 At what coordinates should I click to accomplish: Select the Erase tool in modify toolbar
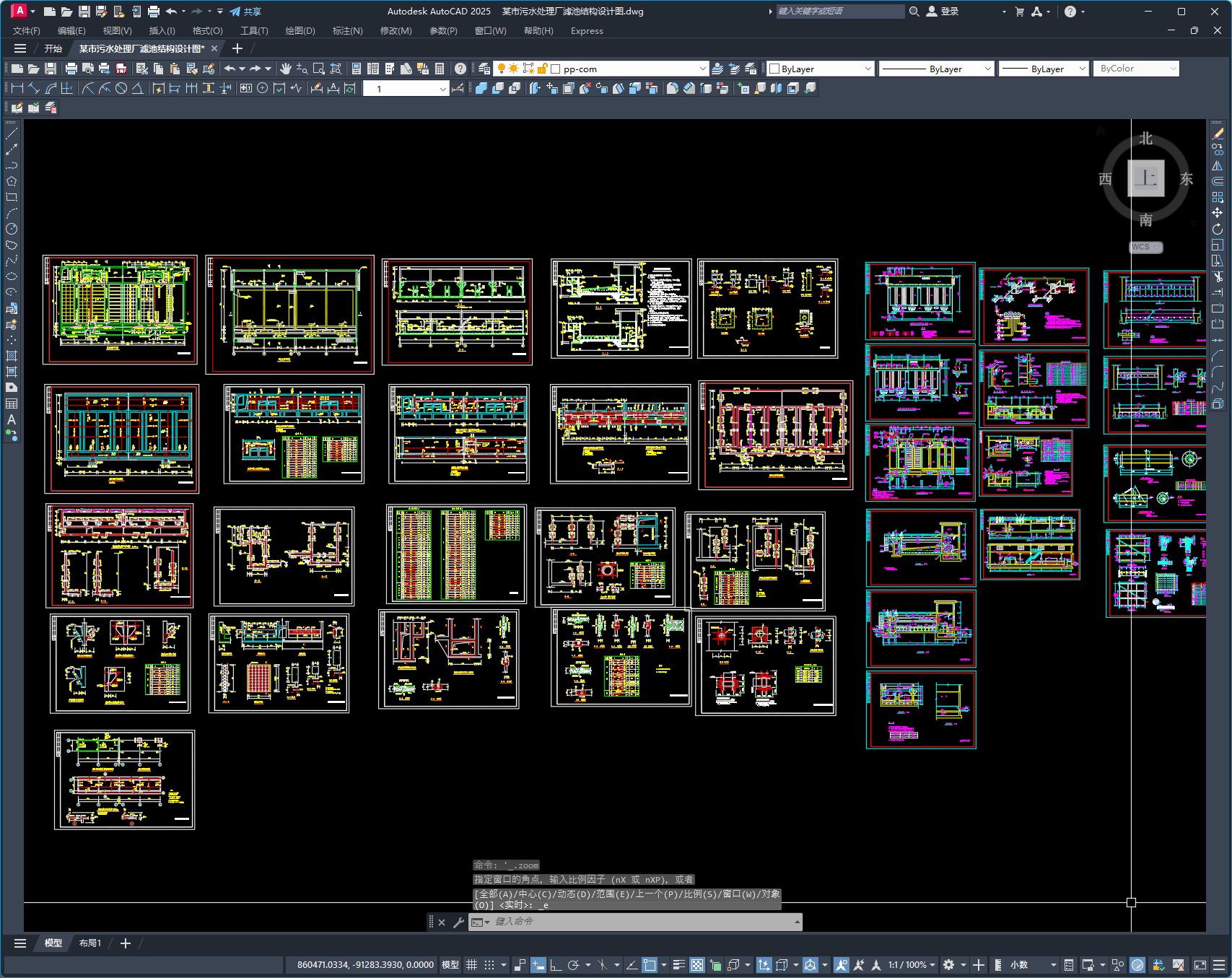pos(1218,134)
